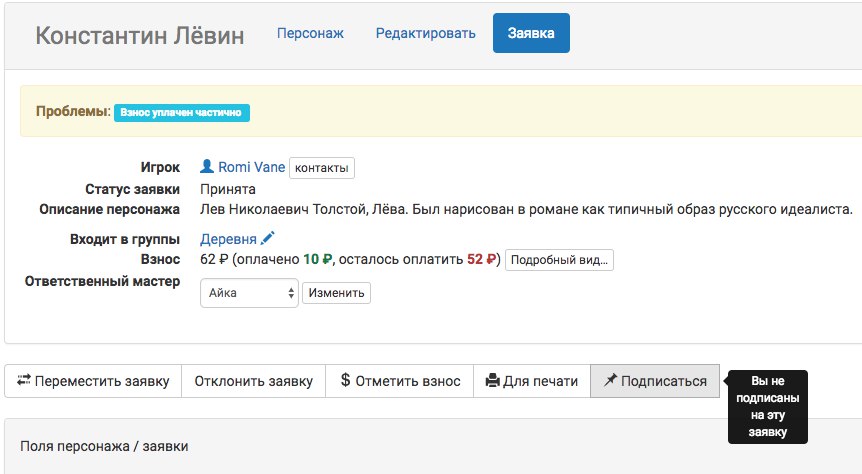Open the Ответственный мастер dropdown showing Айка
Screen dimensions: 862x474
pyautogui.click(x=249, y=293)
